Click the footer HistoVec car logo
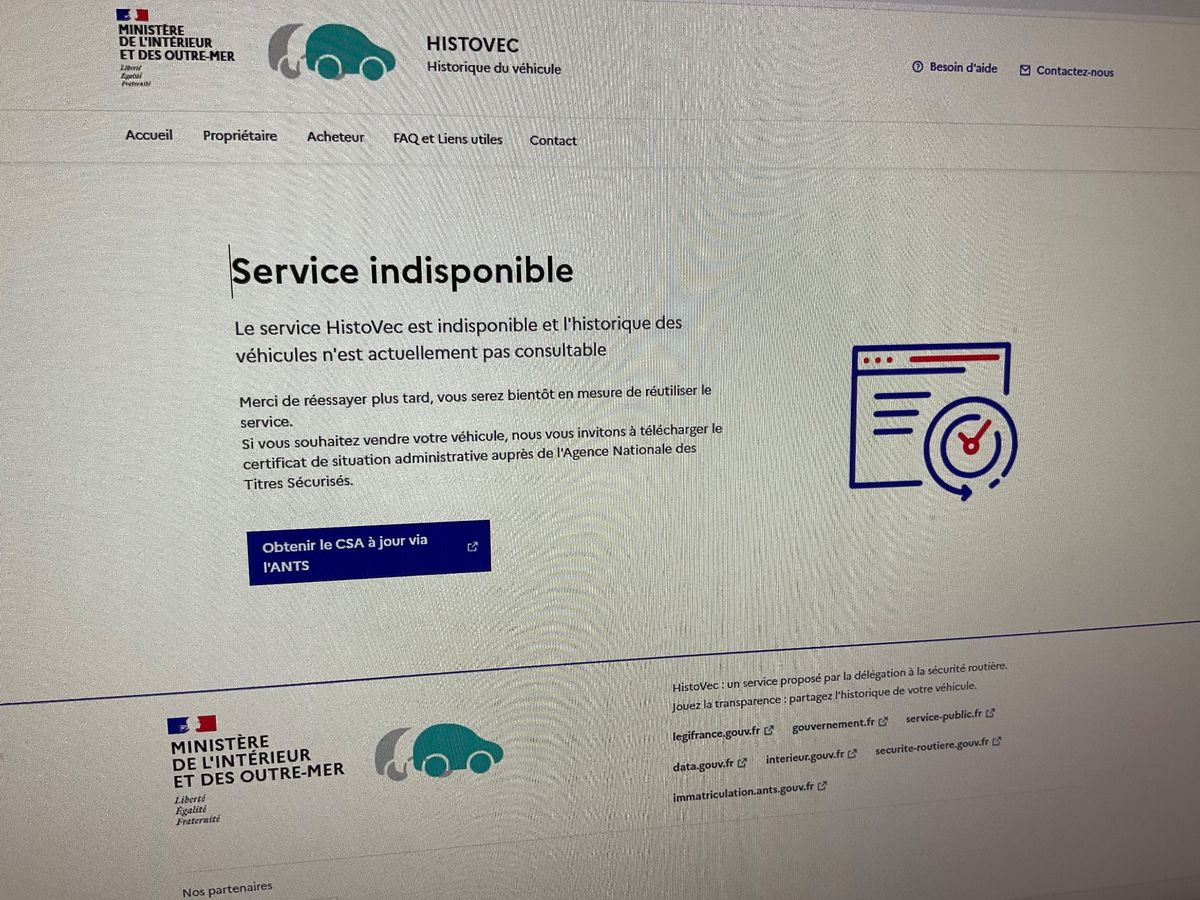1200x900 pixels. click(x=439, y=752)
